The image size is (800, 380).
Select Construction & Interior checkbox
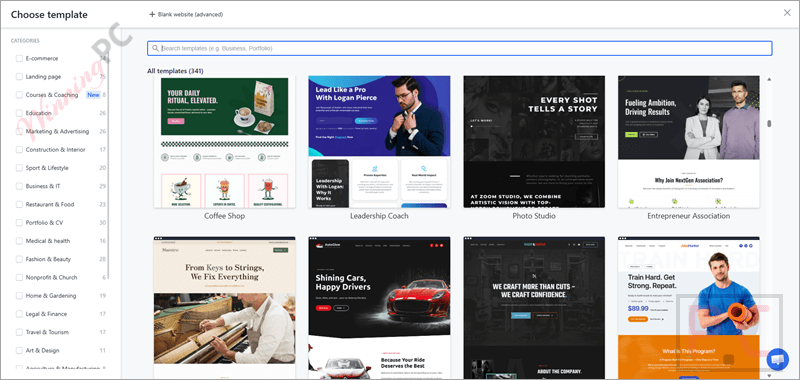[x=19, y=150]
